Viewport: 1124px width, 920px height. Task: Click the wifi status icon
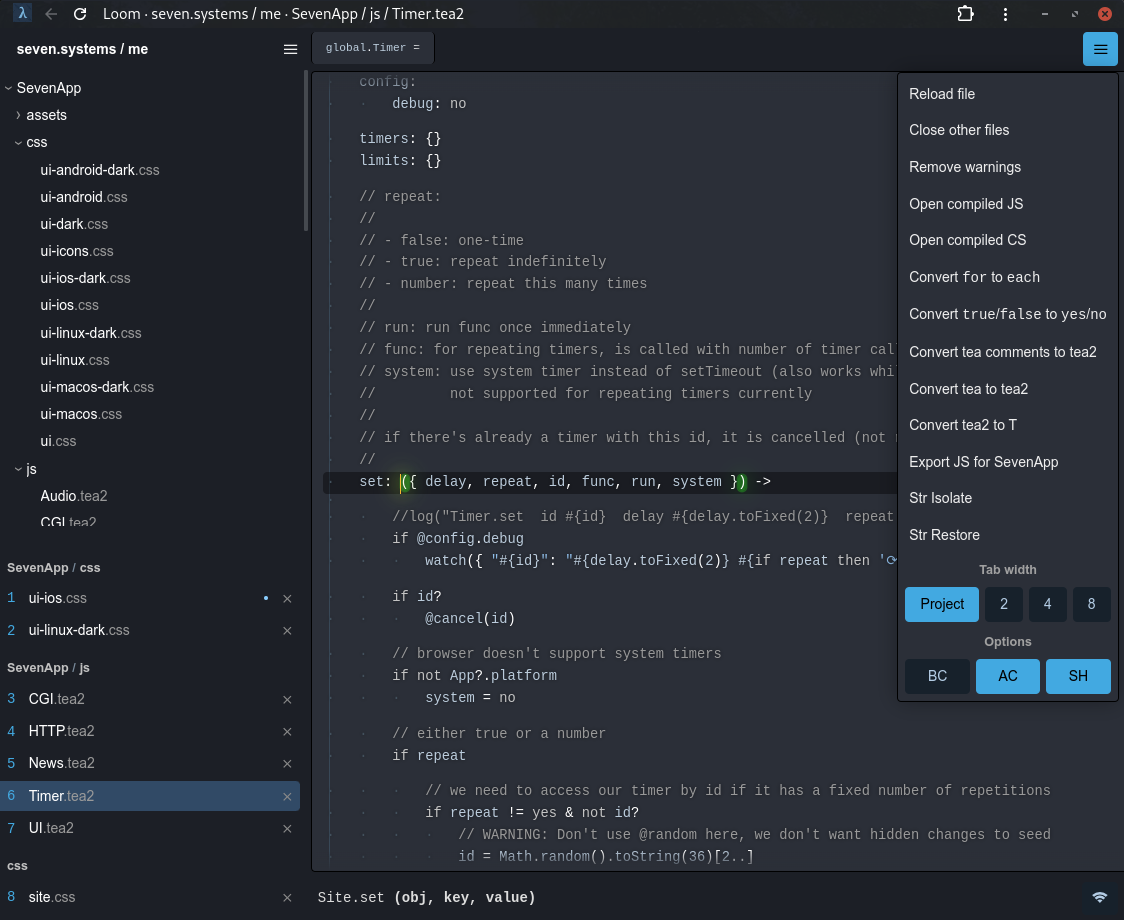tap(1099, 896)
